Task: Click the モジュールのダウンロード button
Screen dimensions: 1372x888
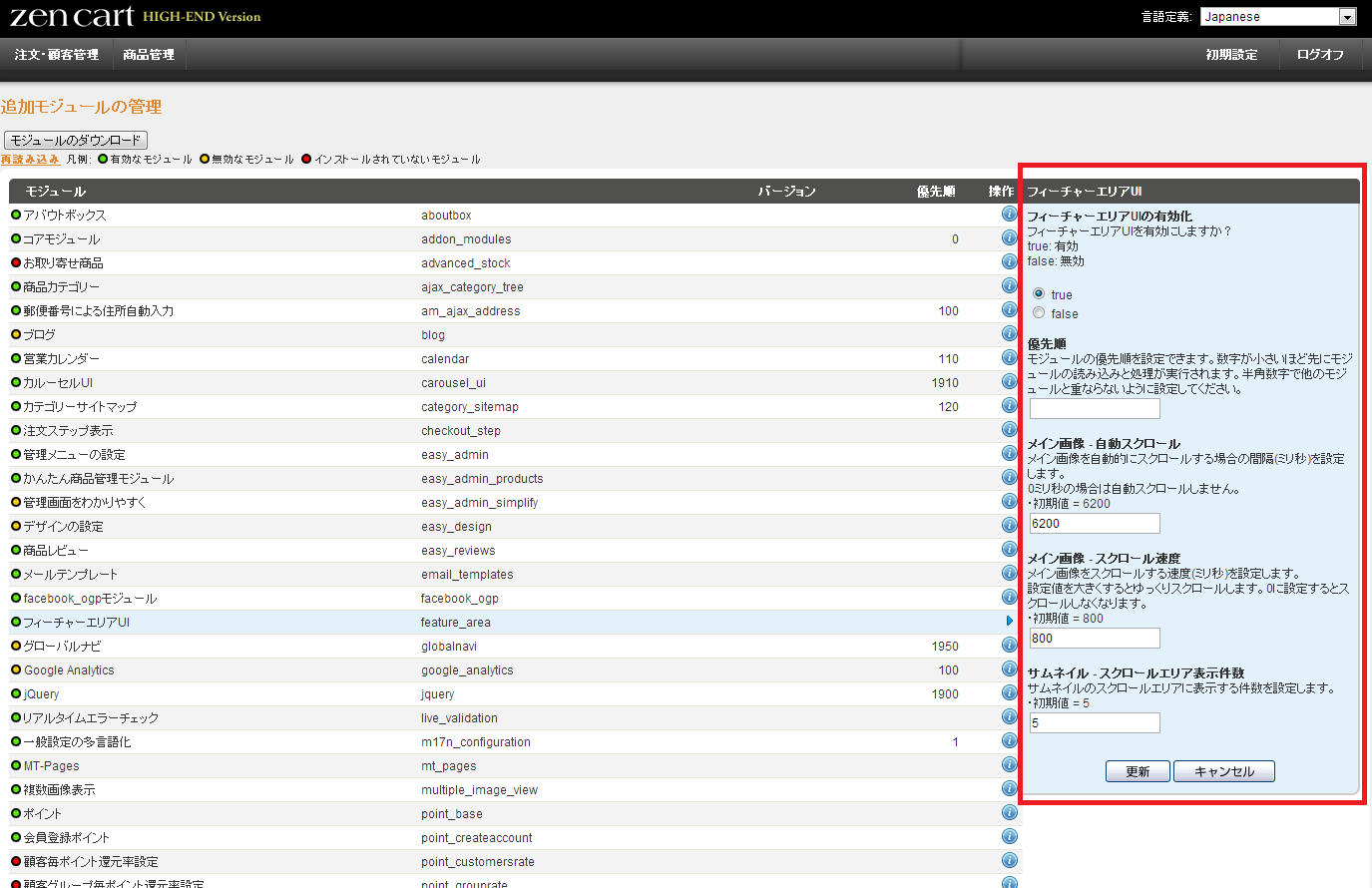Action: (76, 141)
